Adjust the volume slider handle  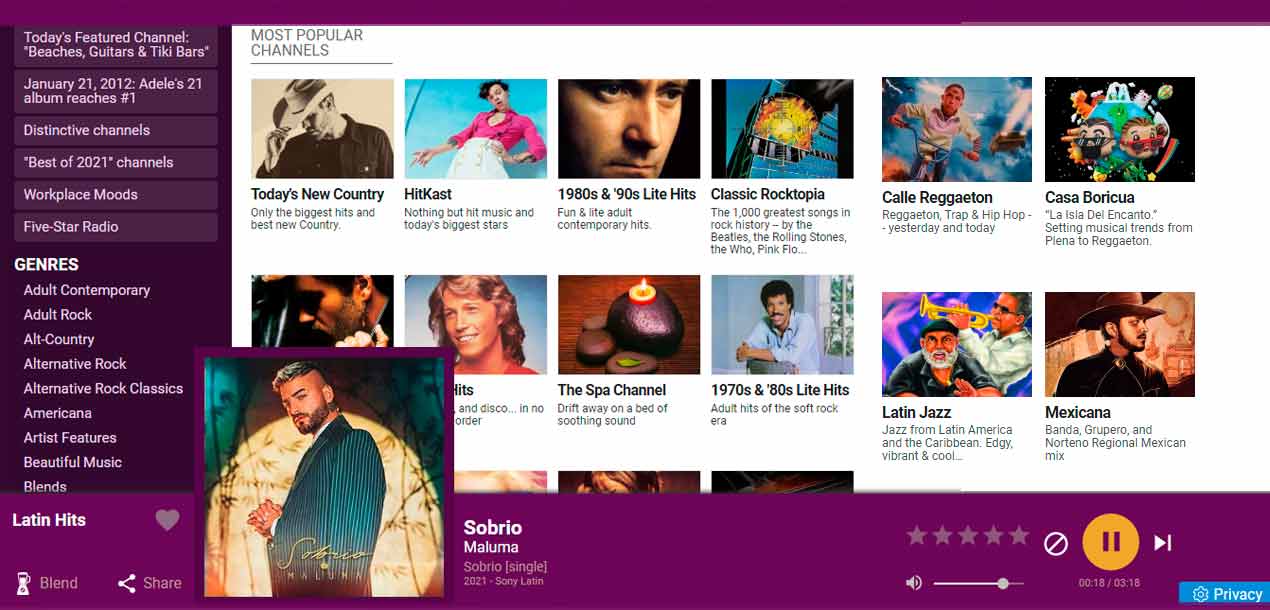(1003, 583)
